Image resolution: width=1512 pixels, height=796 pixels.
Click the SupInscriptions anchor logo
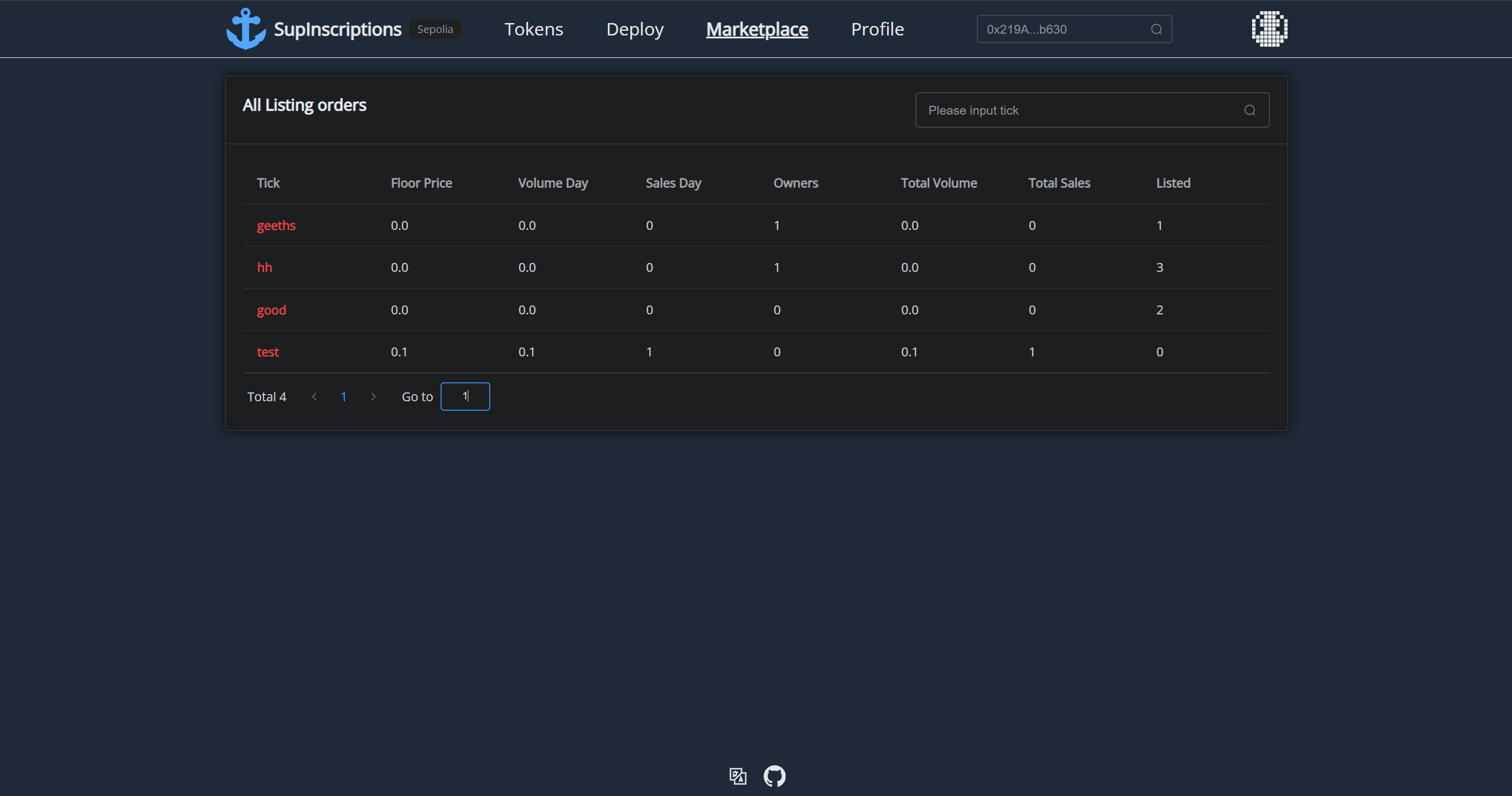(x=246, y=29)
